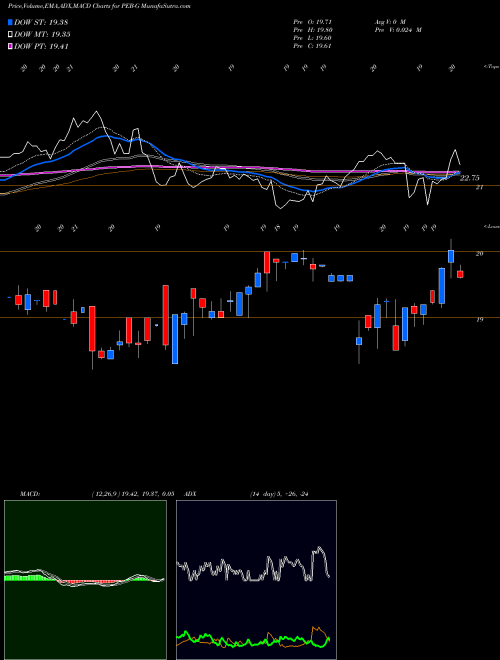Select the 'DOW PT: 19.41' legend label

tap(41, 46)
